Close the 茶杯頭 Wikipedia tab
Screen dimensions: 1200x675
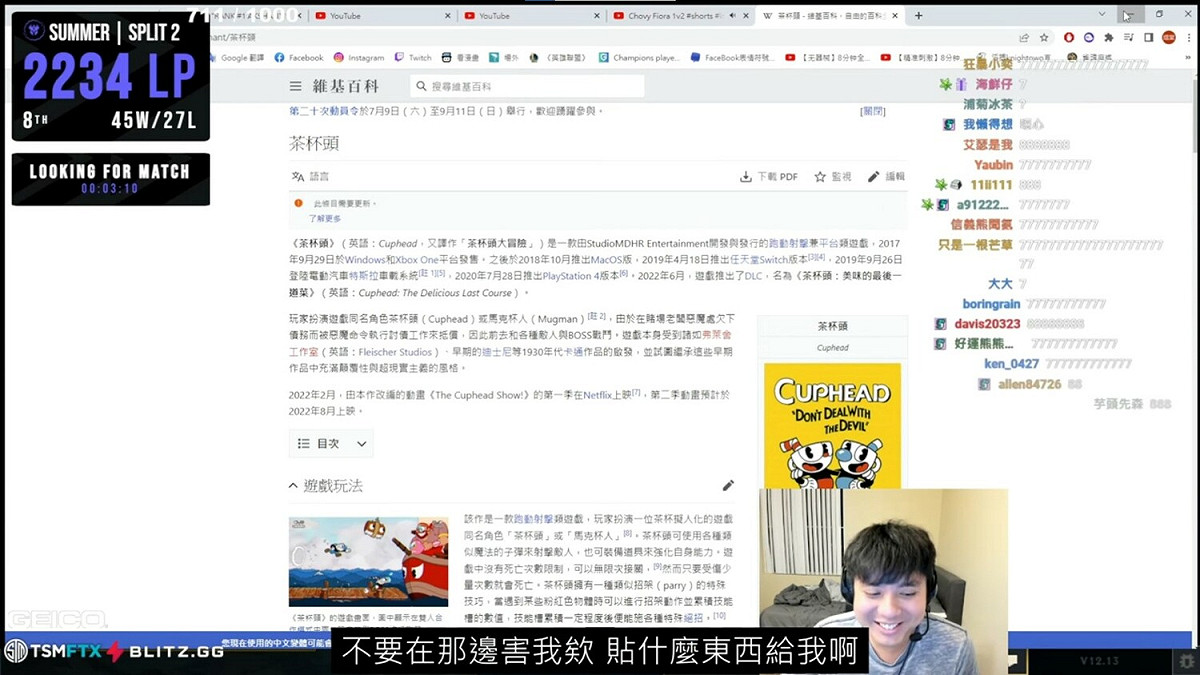tap(894, 16)
